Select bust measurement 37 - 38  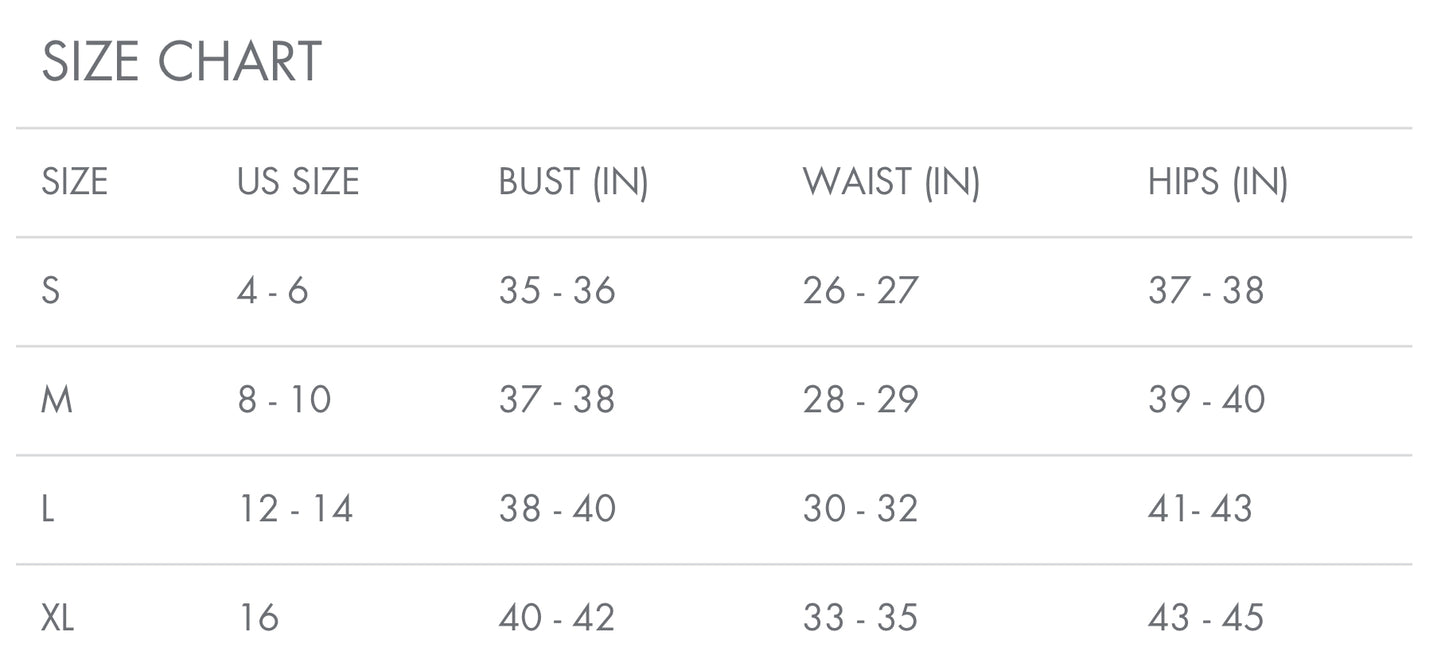click(557, 400)
